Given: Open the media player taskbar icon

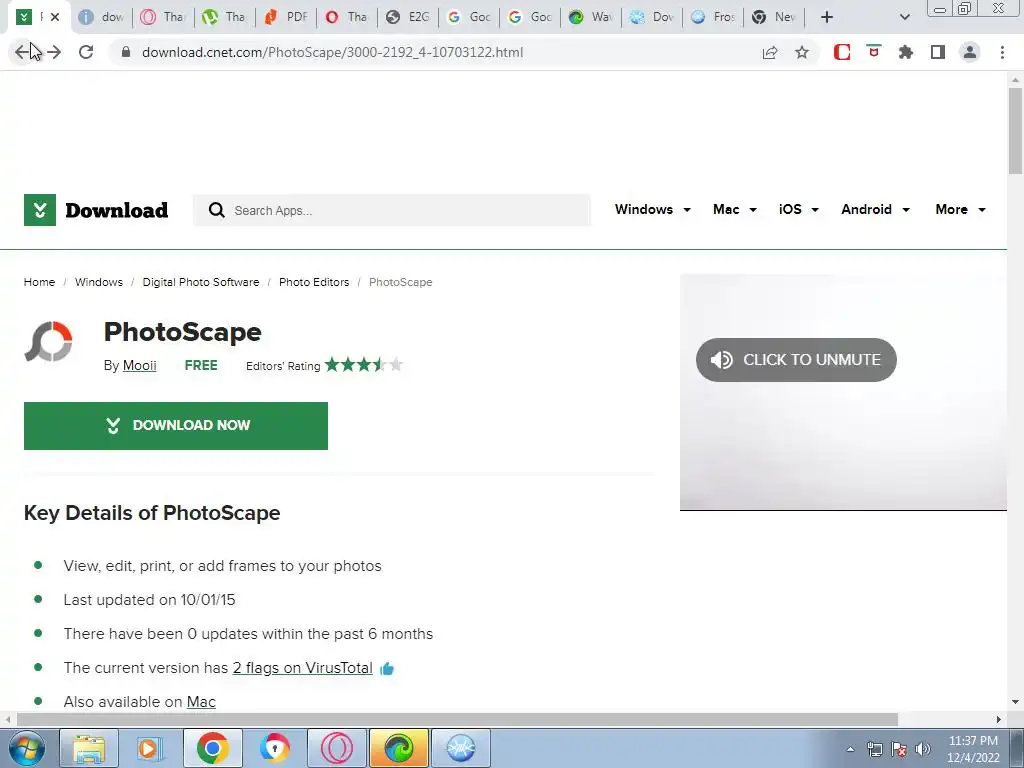Looking at the screenshot, I should click(x=150, y=748).
